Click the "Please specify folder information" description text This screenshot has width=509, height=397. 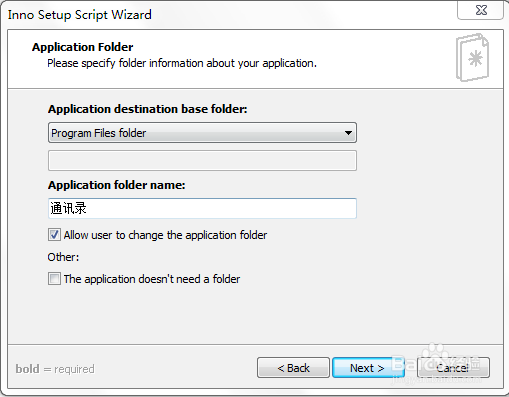[182, 63]
